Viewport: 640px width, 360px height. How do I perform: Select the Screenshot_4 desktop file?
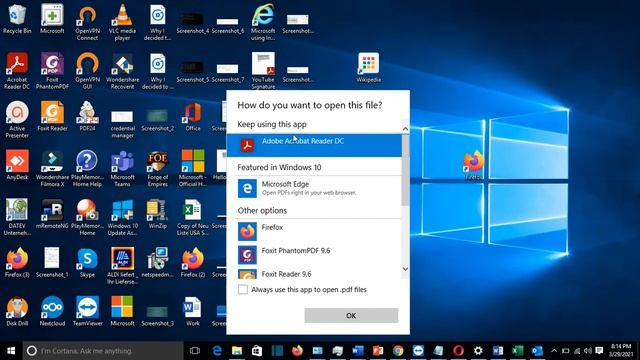tap(193, 23)
